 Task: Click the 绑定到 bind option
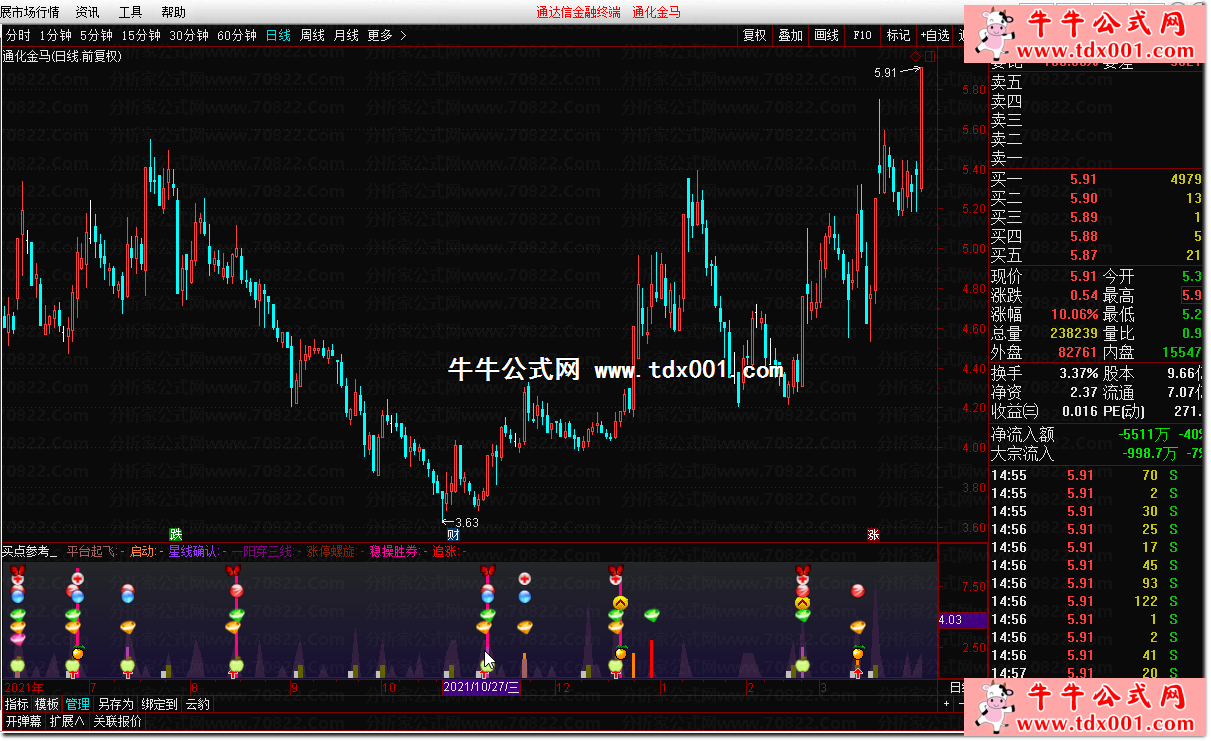click(x=158, y=704)
